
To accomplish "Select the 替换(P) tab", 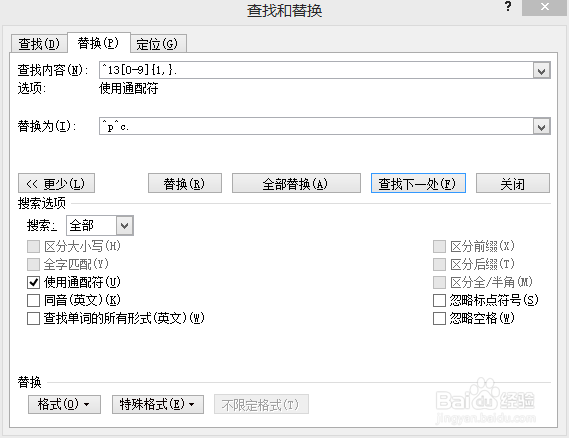I will point(99,43).
